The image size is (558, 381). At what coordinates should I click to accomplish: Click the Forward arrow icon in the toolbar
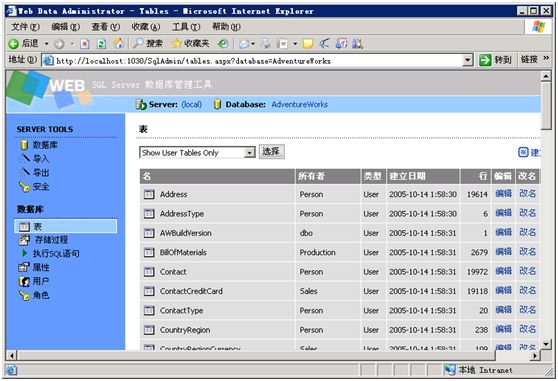point(59,44)
